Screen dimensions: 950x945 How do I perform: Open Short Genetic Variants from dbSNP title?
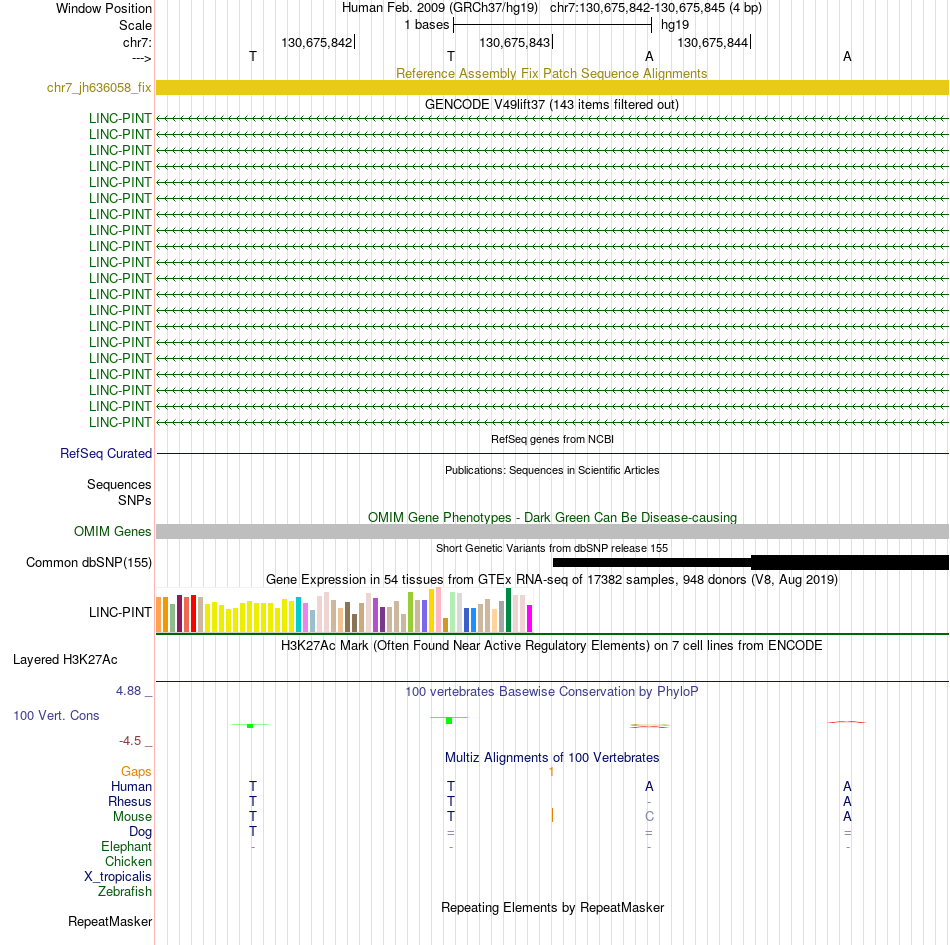click(552, 548)
